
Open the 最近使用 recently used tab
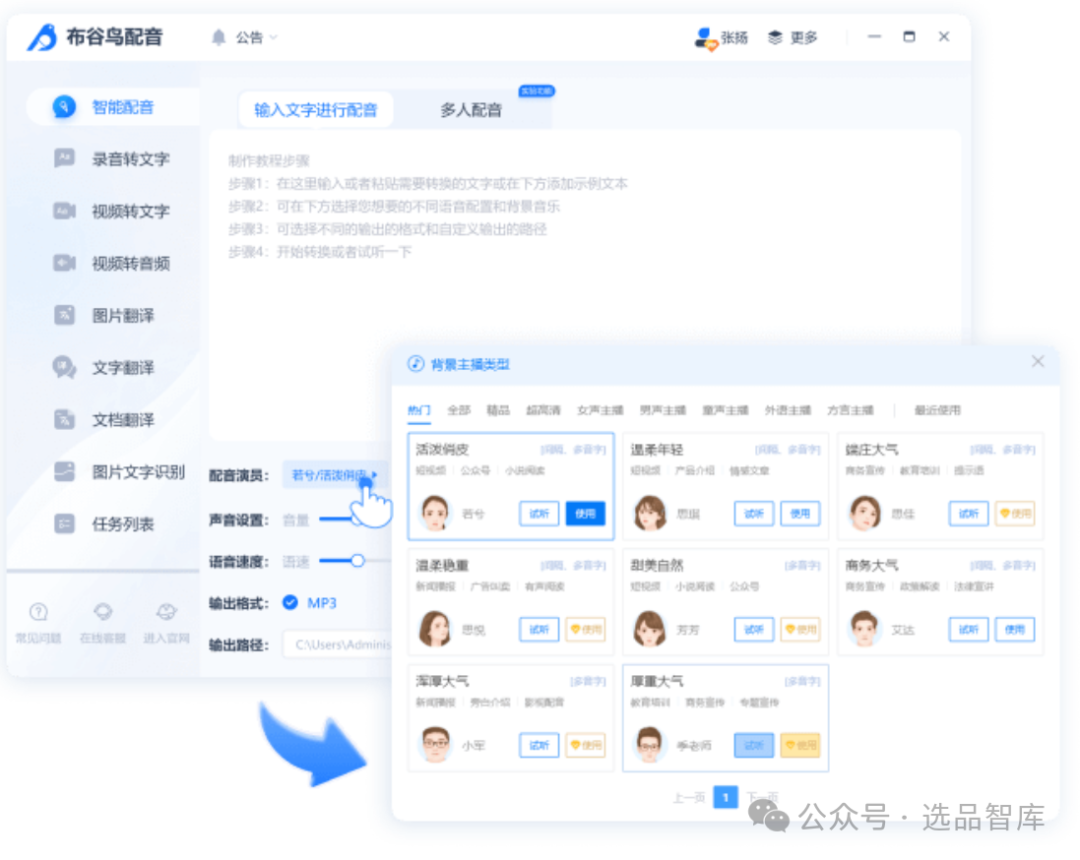937,410
